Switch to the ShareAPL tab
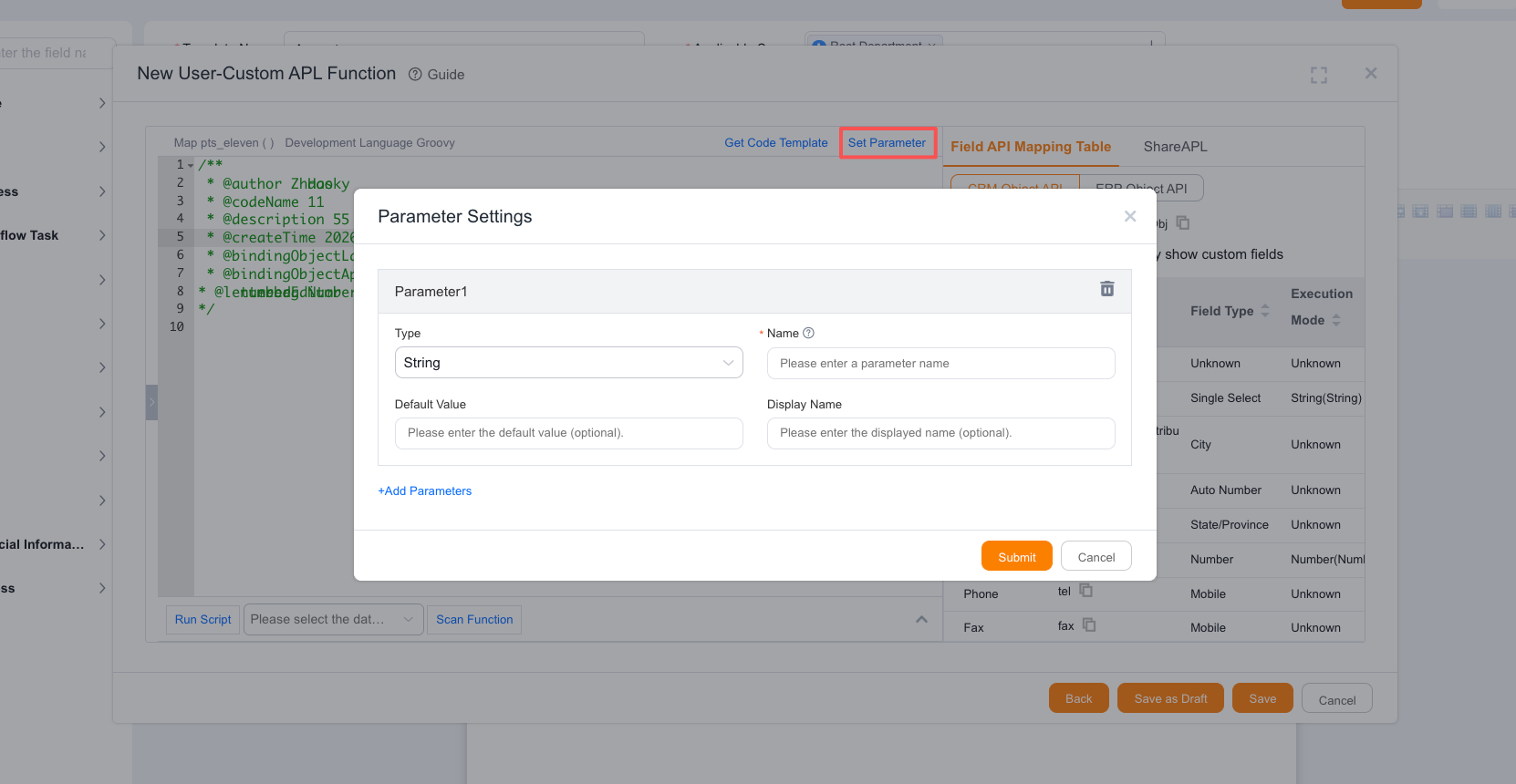This screenshot has width=1516, height=784. click(x=1175, y=147)
